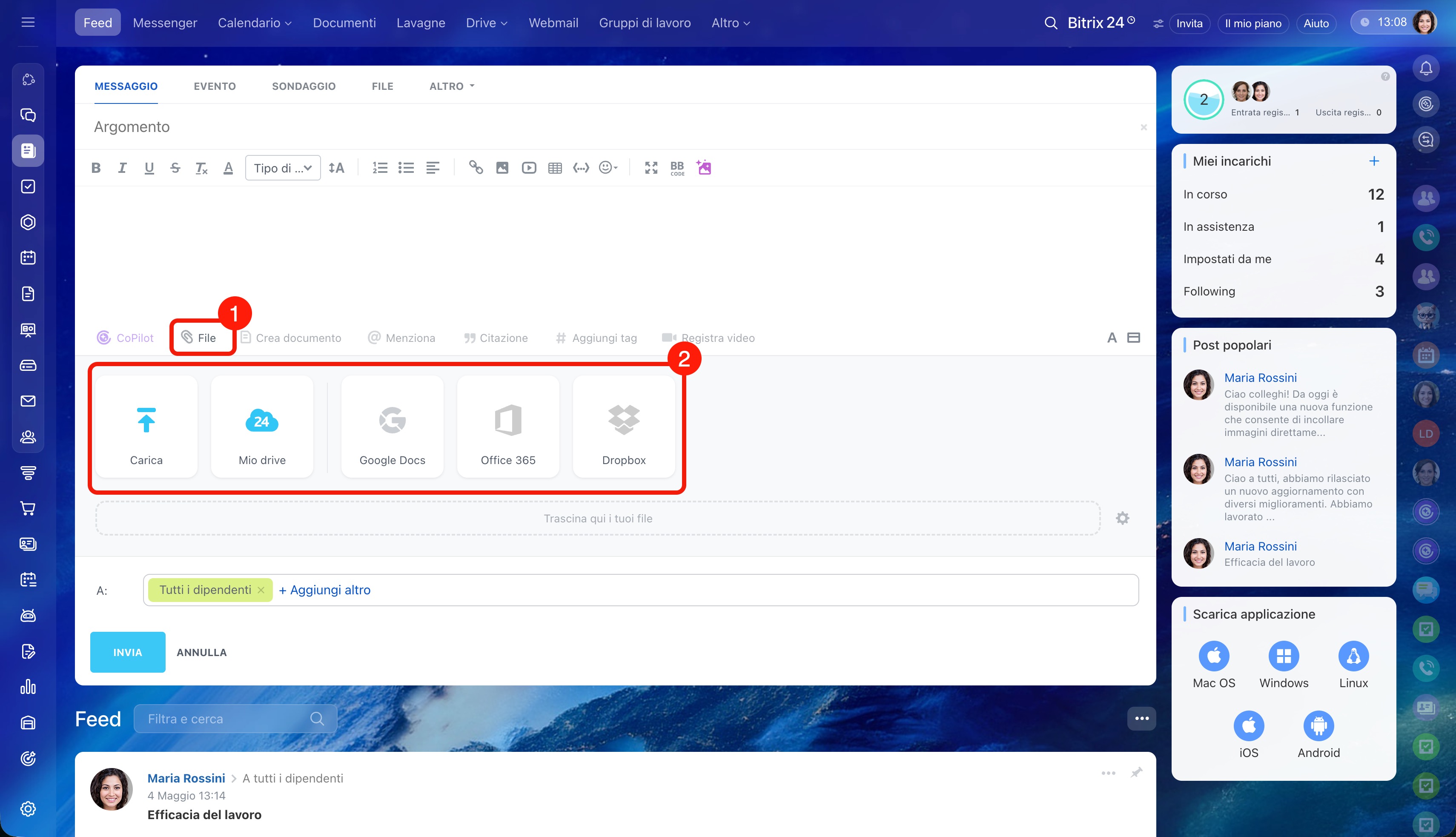Viewport: 1456px width, 837px height.
Task: Pin the Efficacia del lavoro post
Action: click(x=1136, y=773)
